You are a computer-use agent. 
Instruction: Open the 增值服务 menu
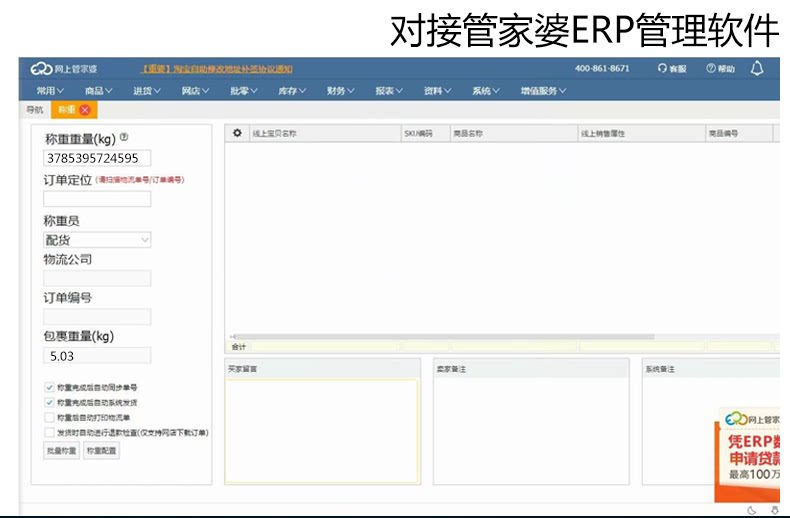(x=543, y=91)
